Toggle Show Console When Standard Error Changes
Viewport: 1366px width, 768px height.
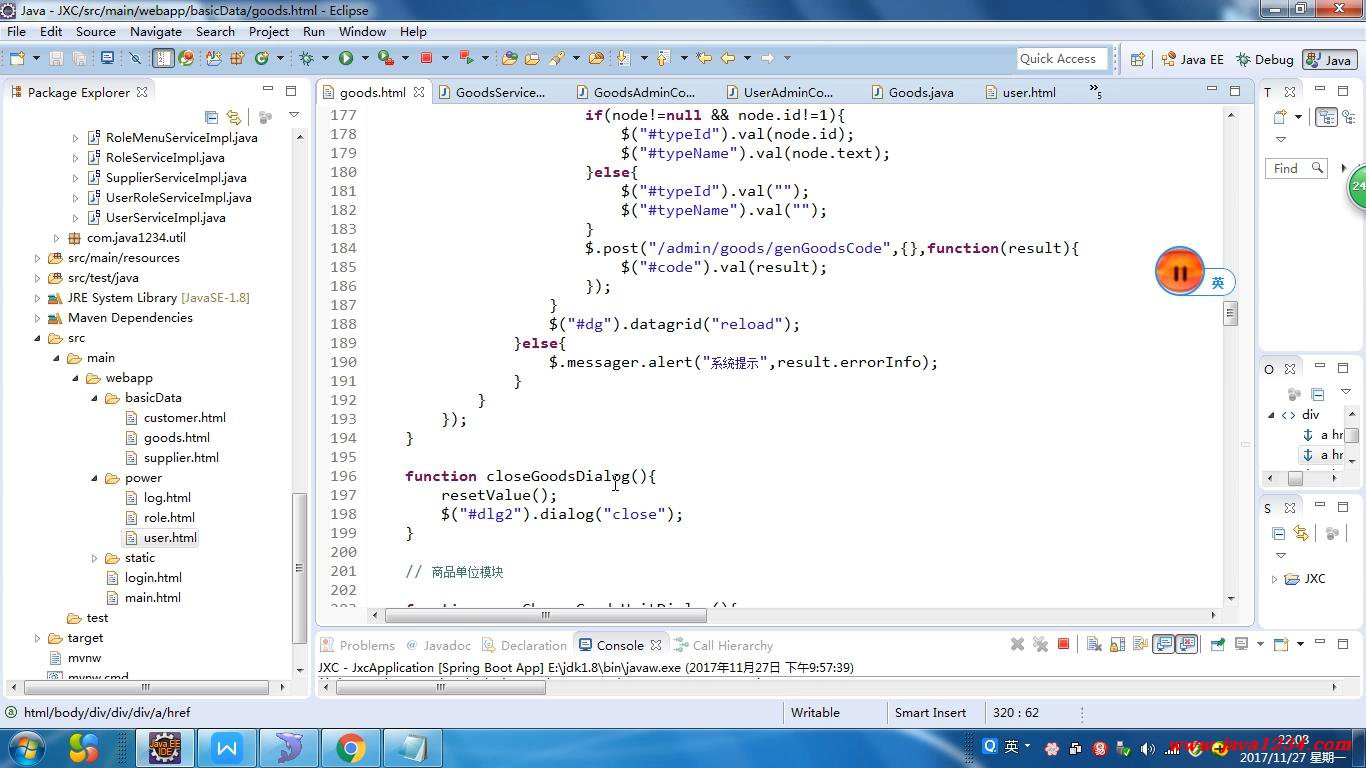(1186, 644)
